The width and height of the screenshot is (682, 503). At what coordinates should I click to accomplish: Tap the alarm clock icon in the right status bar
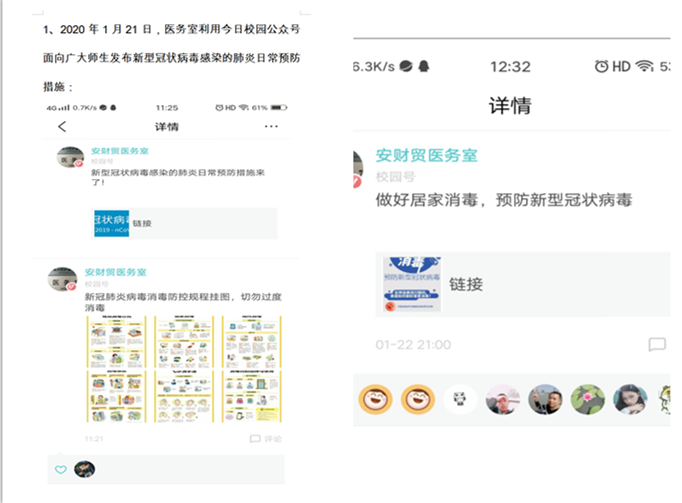point(601,66)
